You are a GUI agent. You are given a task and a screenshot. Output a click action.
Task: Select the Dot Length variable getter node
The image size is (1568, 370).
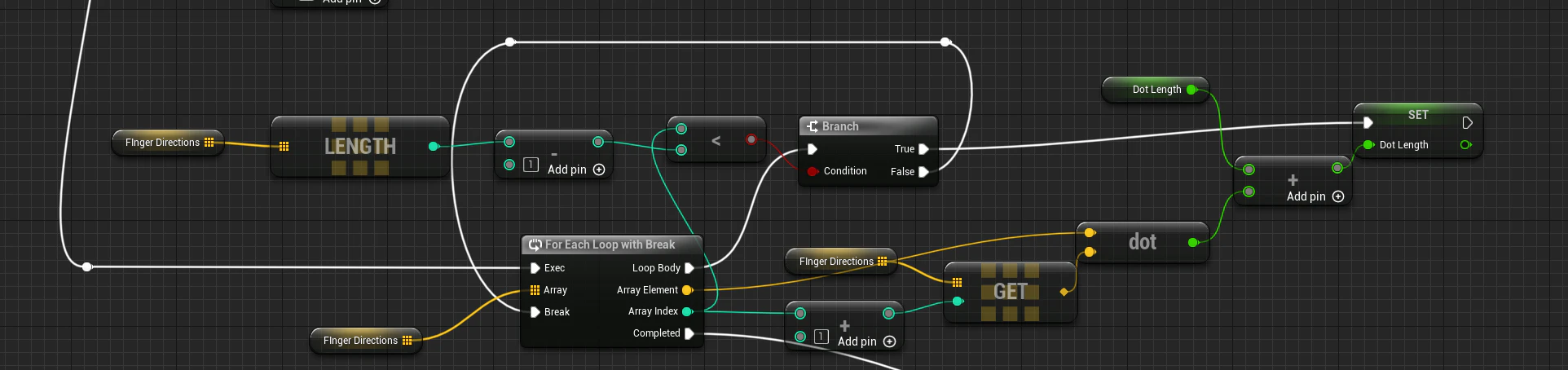[x=1156, y=90]
